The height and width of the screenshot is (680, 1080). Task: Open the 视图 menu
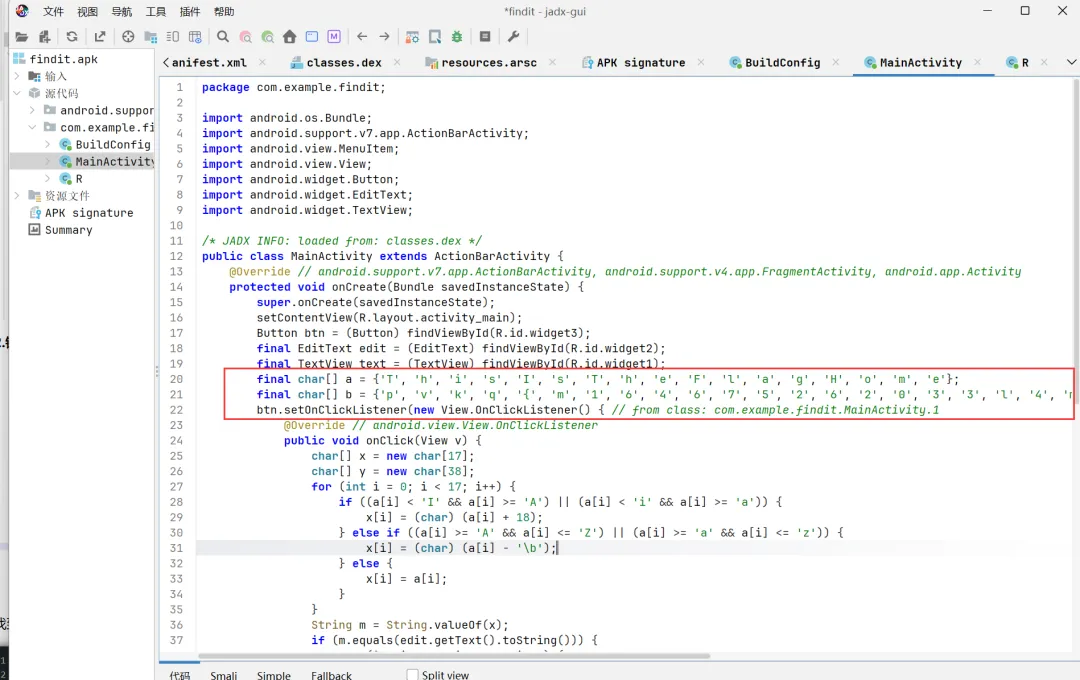87,12
